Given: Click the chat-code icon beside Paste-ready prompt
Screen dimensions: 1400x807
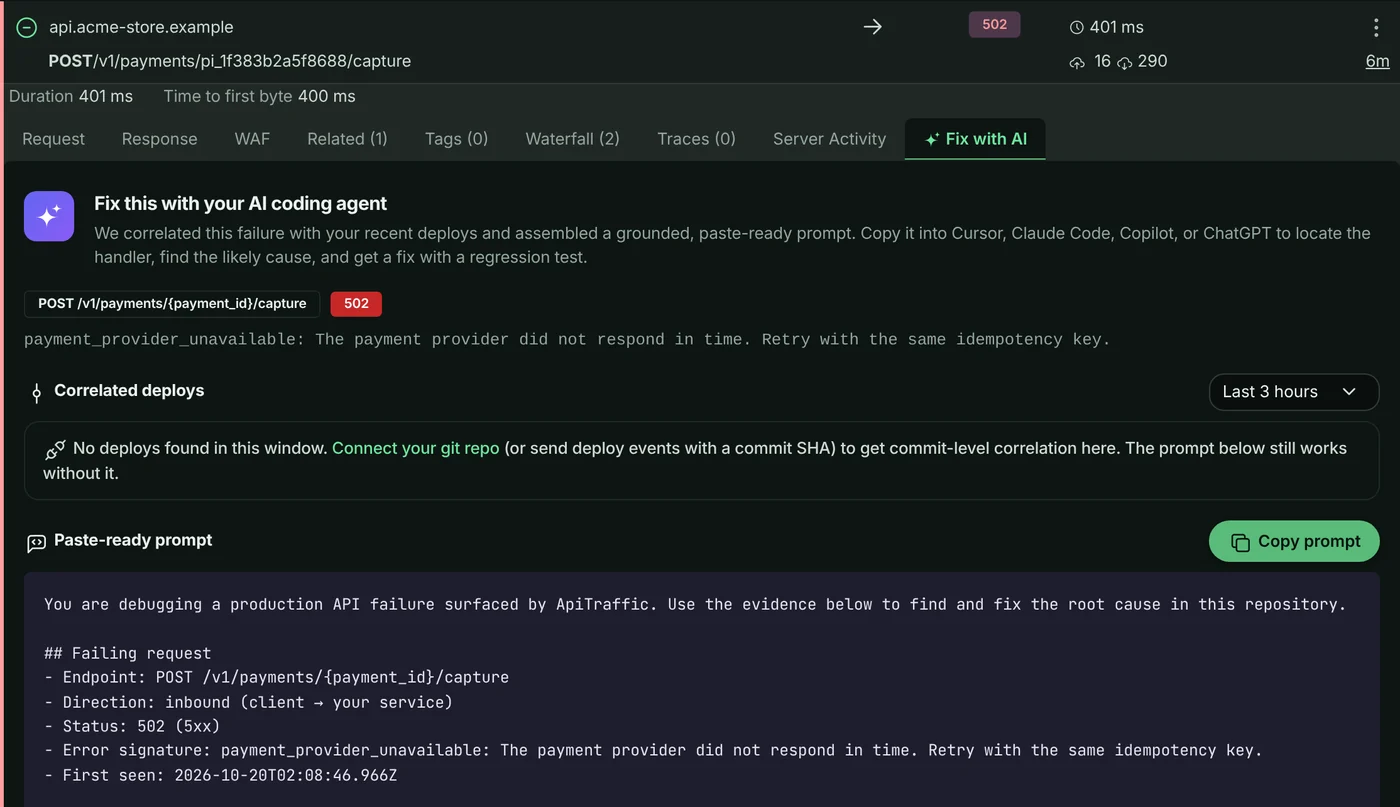Looking at the screenshot, I should tap(36, 542).
